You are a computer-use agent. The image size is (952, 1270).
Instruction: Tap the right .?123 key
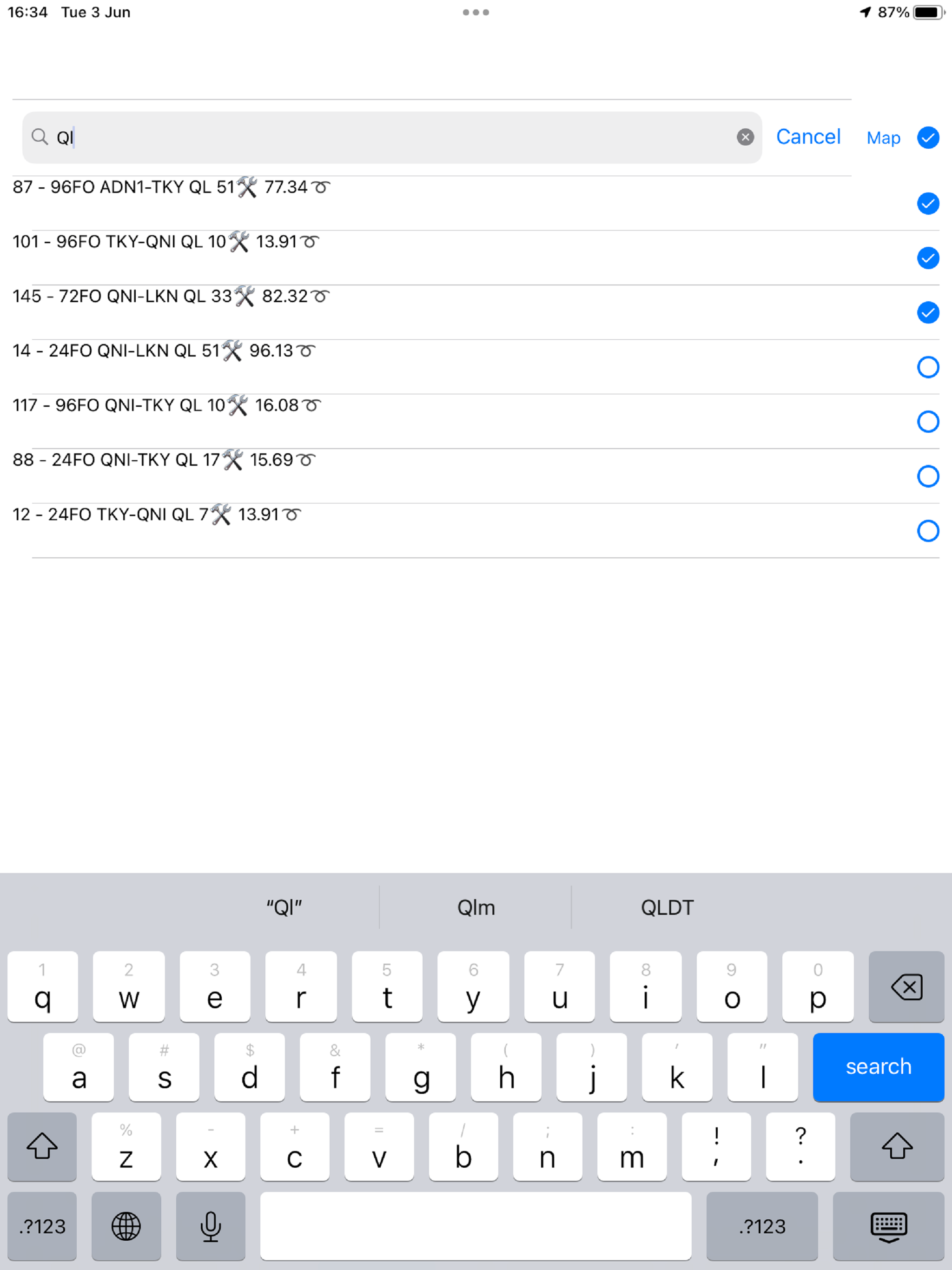point(762,1226)
